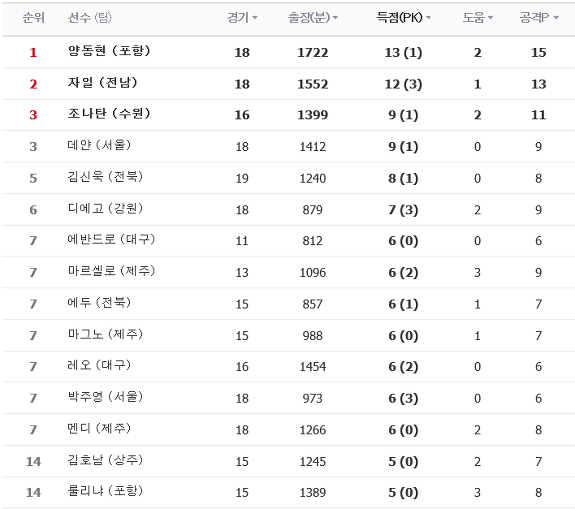Open 에두 (전북) player name
This screenshot has width=575, height=509.
pyautogui.click(x=99, y=303)
